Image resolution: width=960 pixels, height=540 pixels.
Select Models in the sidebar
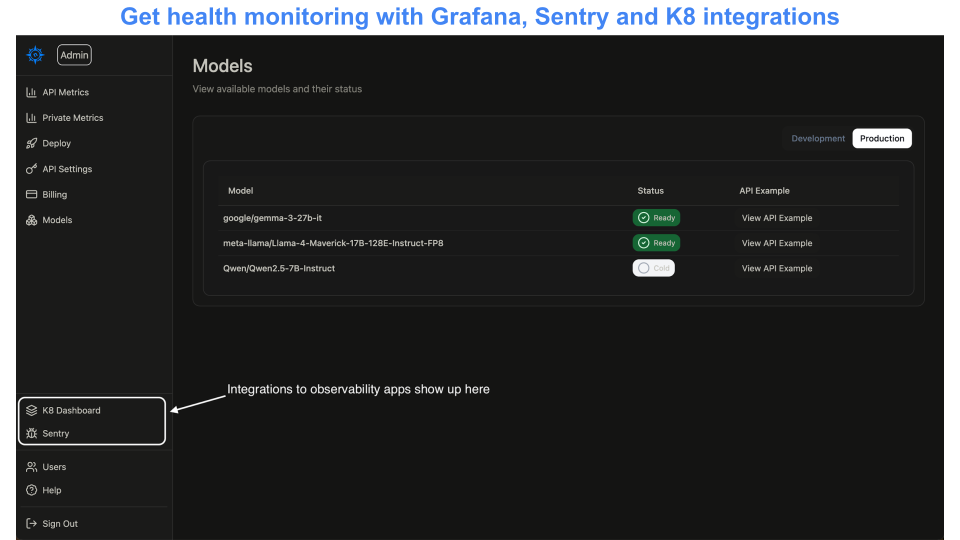click(x=57, y=220)
